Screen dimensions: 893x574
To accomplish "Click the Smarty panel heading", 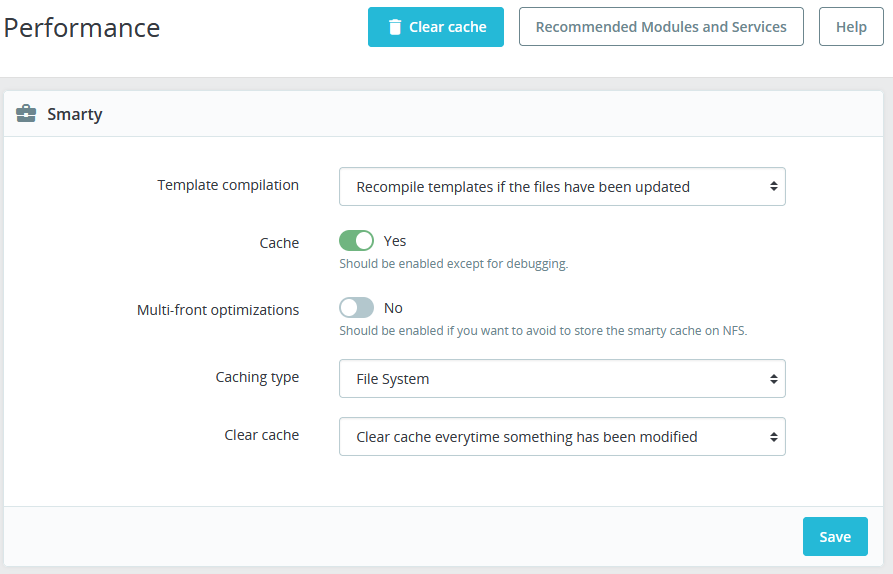I will coord(75,114).
